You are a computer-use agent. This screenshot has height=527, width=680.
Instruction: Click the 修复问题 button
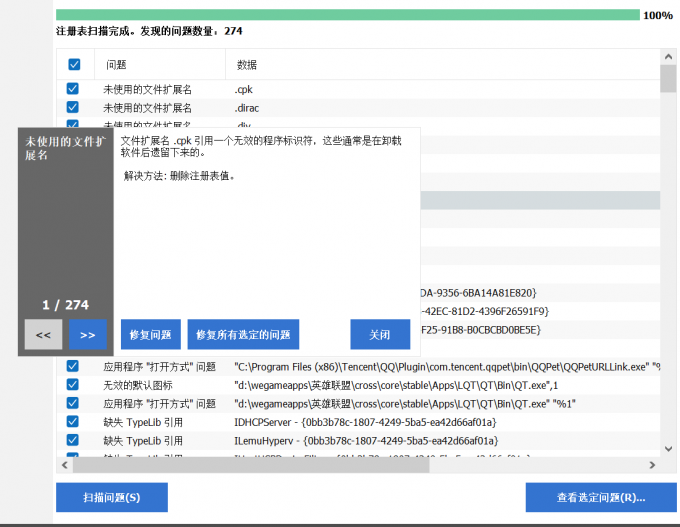pyautogui.click(x=150, y=334)
